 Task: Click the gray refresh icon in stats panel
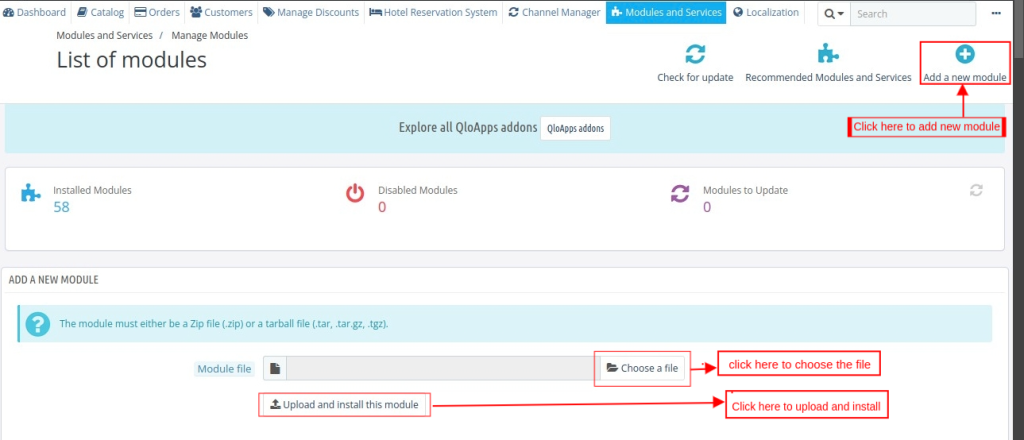976,190
